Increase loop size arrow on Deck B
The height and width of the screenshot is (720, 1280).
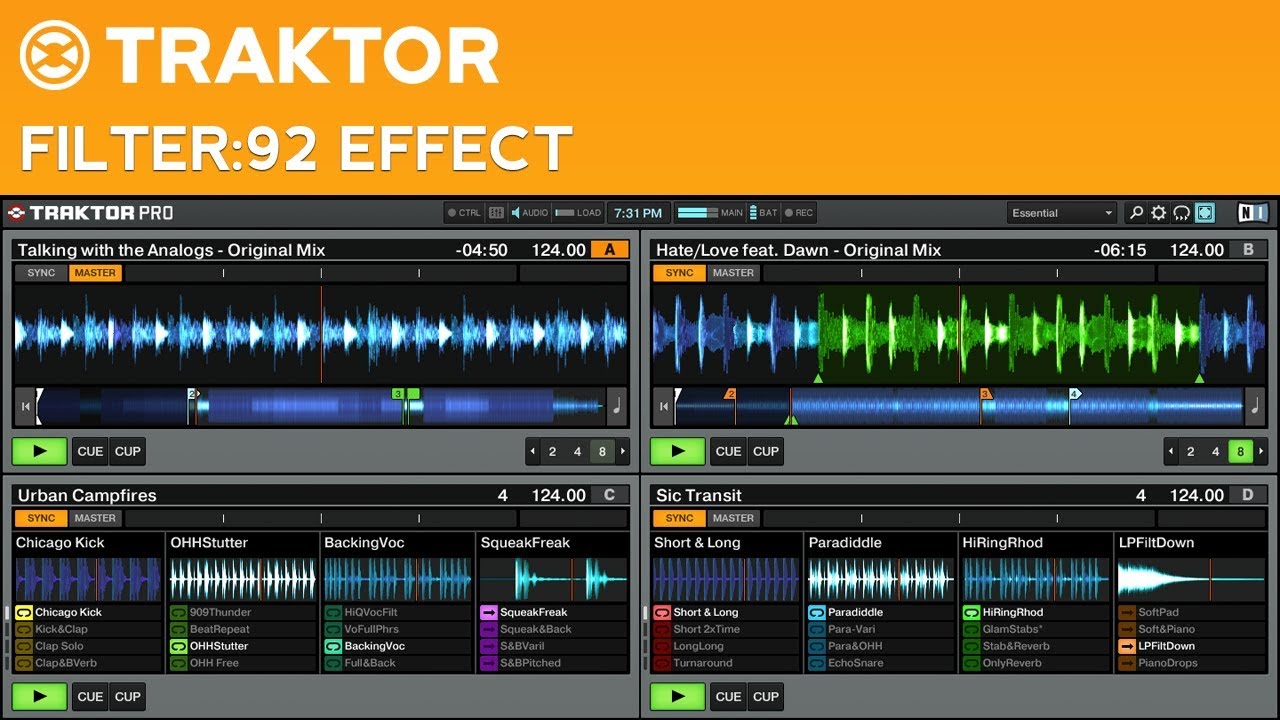pos(1261,451)
